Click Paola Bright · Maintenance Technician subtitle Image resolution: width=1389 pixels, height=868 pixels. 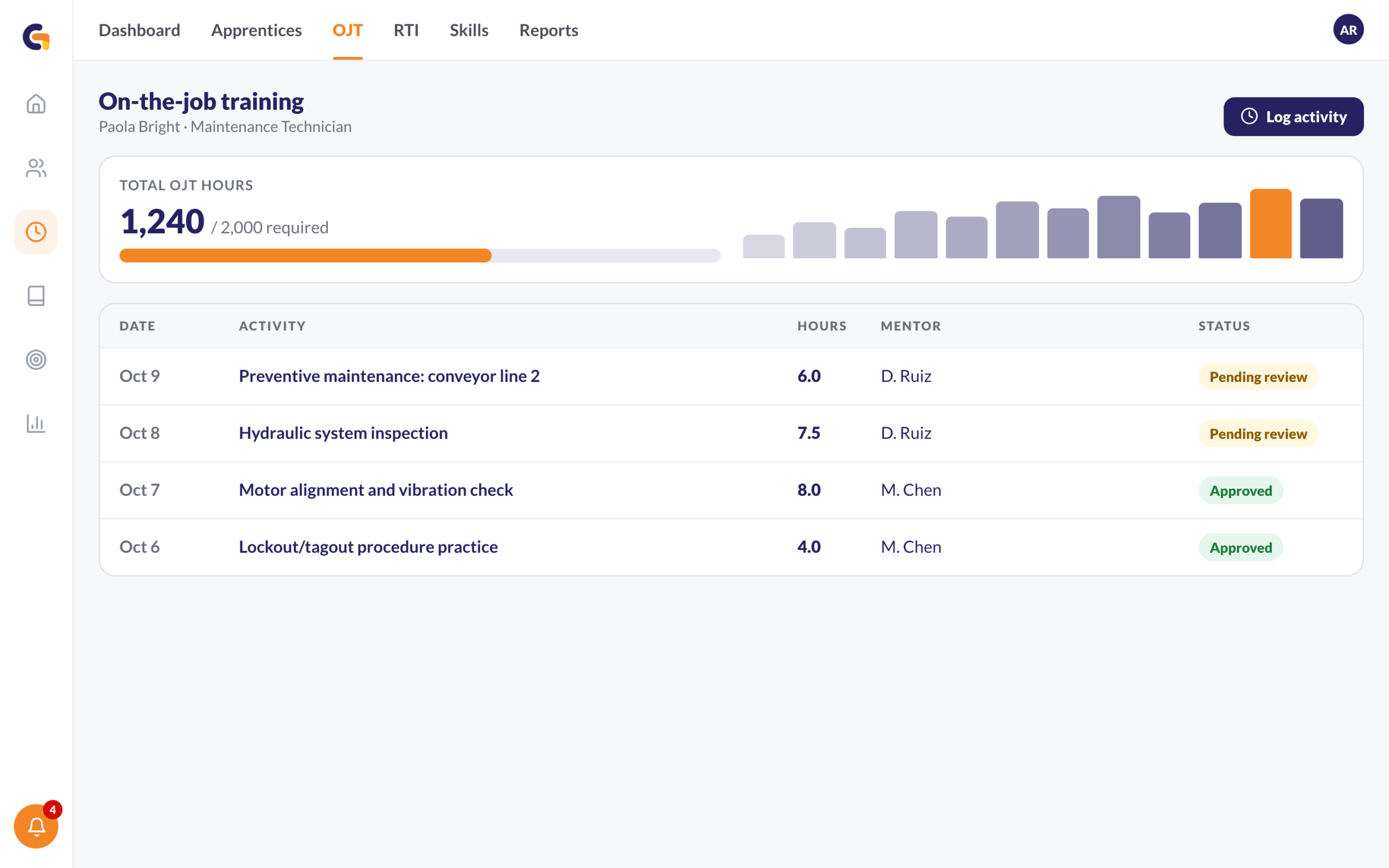pos(225,126)
